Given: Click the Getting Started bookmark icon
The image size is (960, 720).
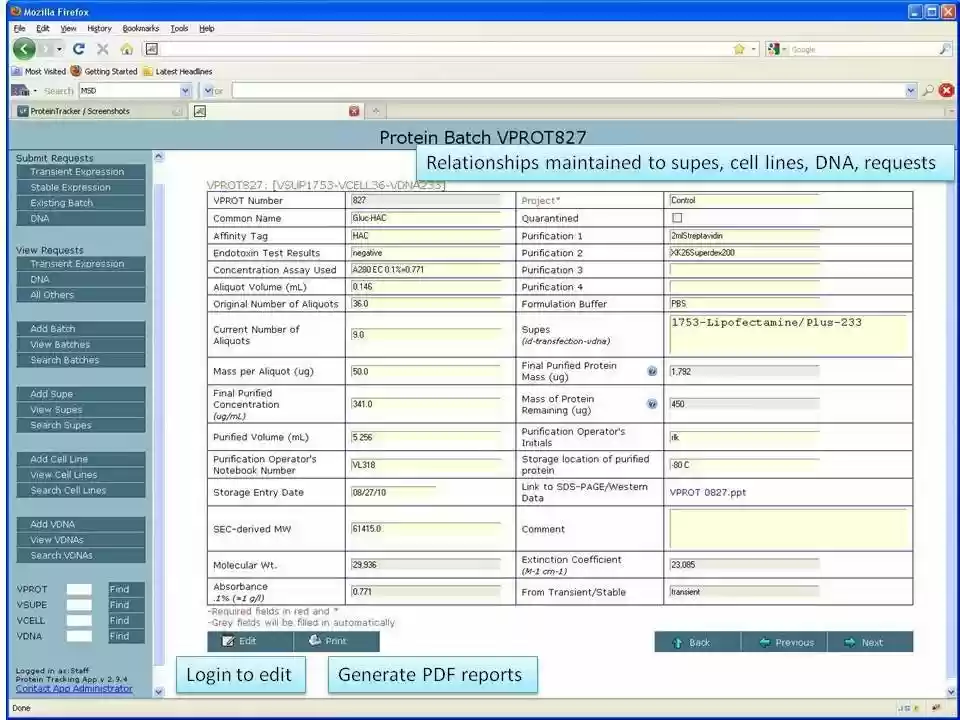Looking at the screenshot, I should pos(76,71).
